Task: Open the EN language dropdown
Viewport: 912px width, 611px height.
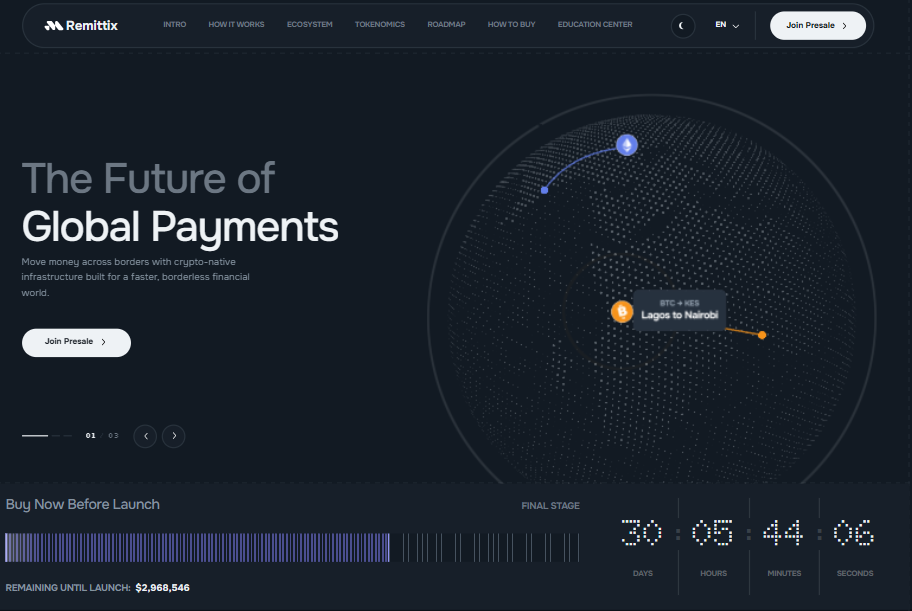Action: [x=727, y=25]
